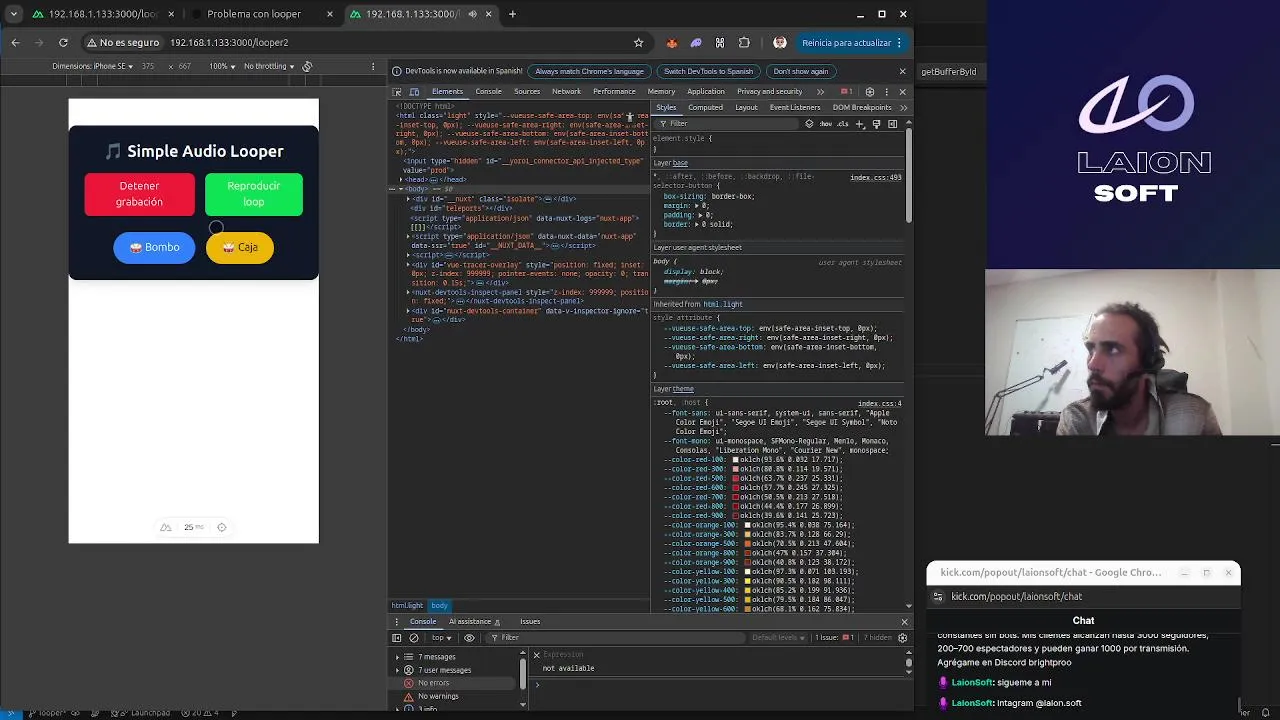
Task: Toggle the CSS layers view icon
Action: click(809, 124)
